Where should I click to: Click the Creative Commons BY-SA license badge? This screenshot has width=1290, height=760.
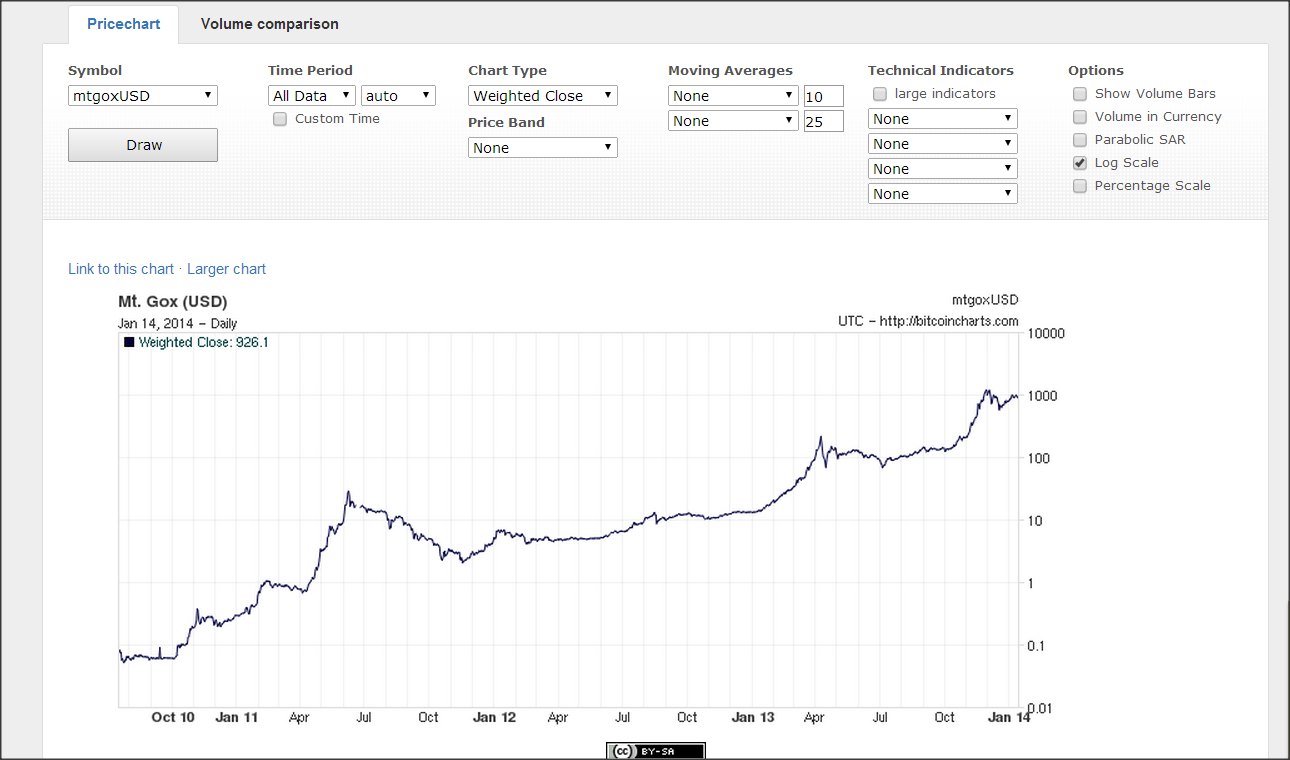point(656,751)
